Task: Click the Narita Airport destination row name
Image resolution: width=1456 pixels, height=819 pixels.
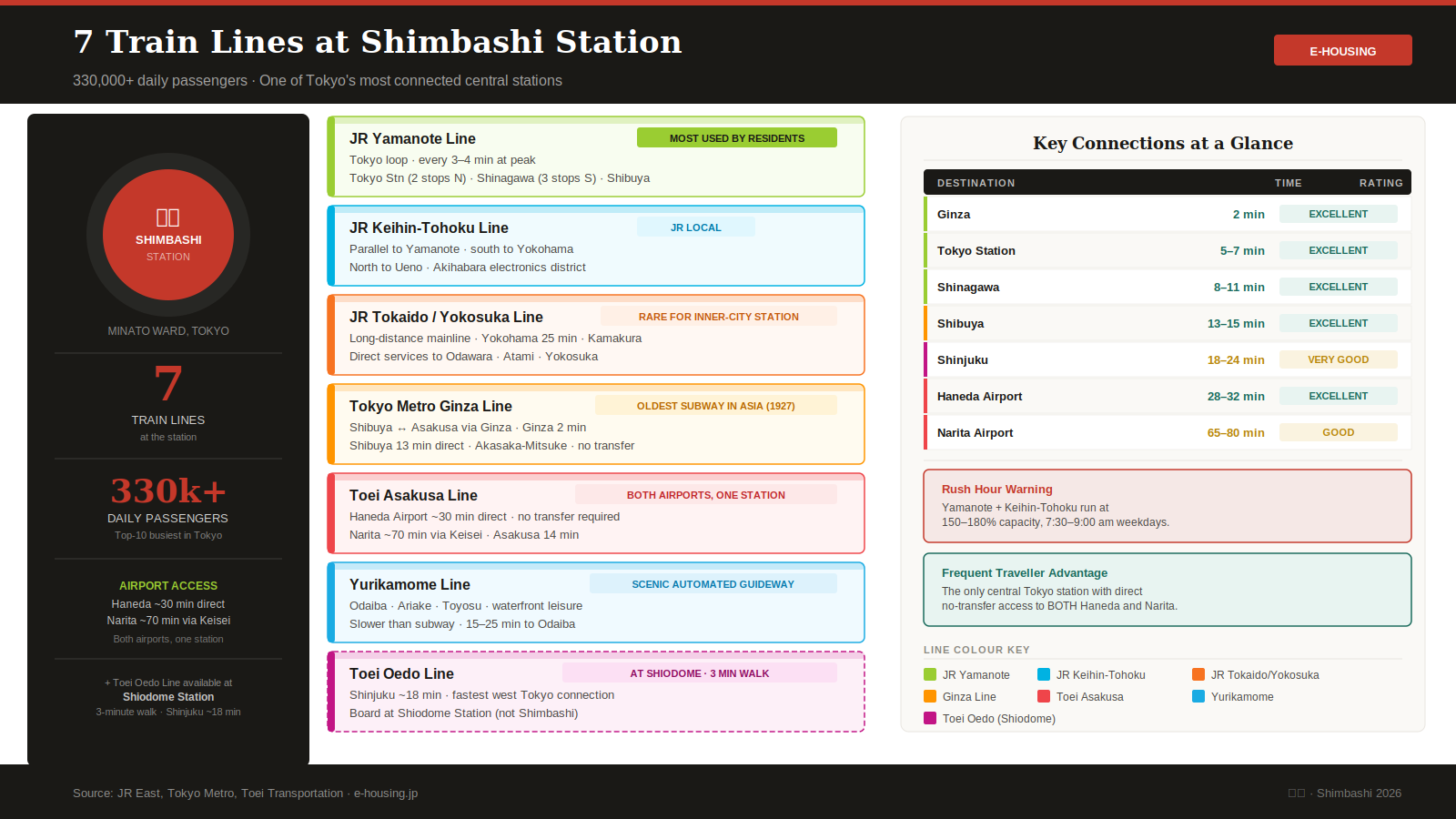Action: coord(975,432)
